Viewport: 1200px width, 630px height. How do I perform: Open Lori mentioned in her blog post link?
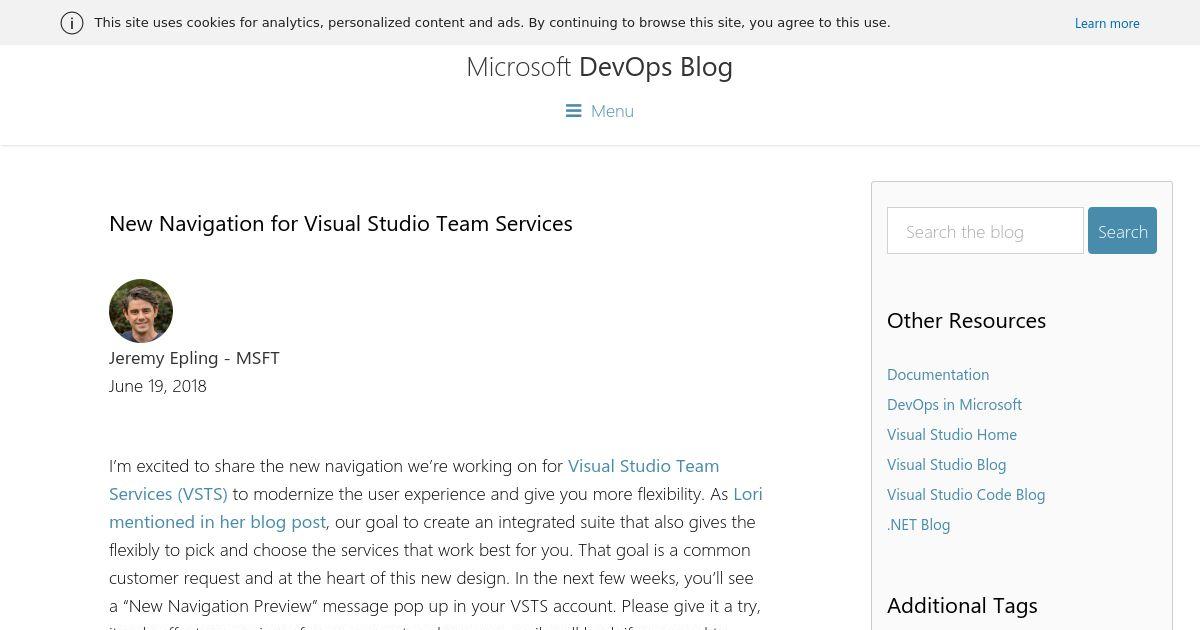pyautogui.click(x=436, y=508)
